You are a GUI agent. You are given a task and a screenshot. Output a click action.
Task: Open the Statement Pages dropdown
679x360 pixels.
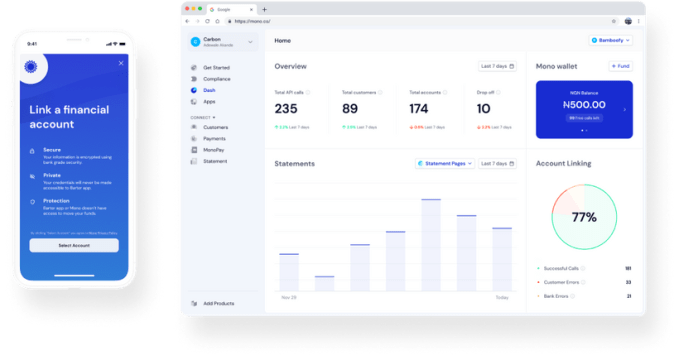click(445, 163)
